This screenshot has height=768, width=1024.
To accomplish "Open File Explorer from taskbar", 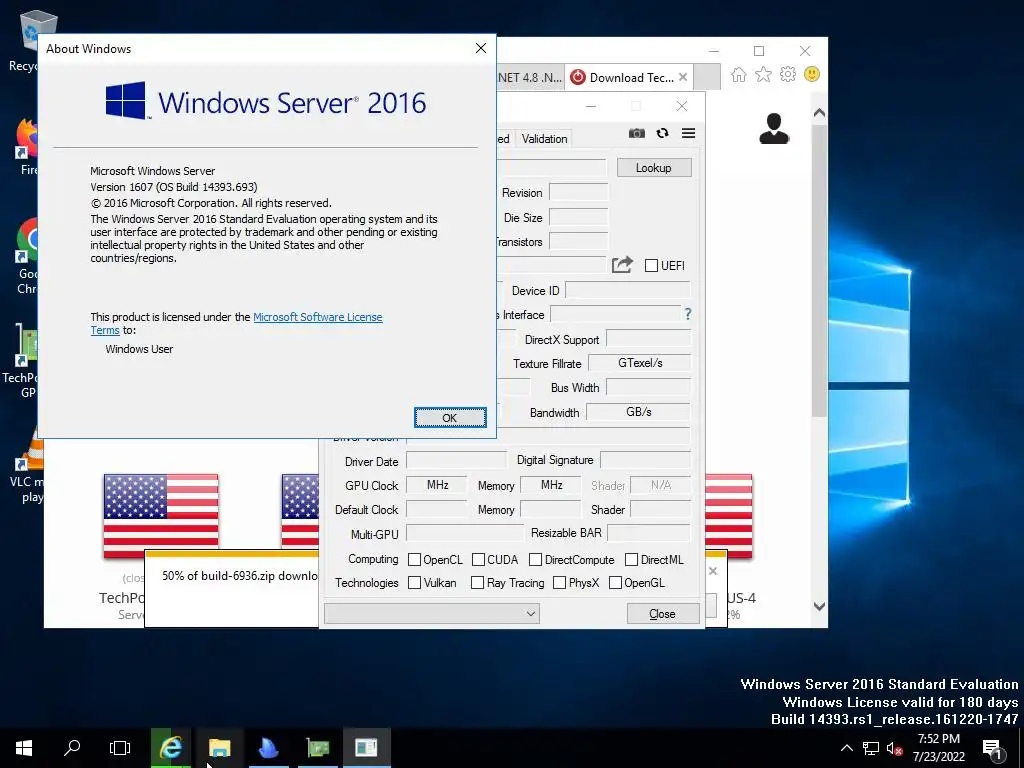I will [x=219, y=748].
